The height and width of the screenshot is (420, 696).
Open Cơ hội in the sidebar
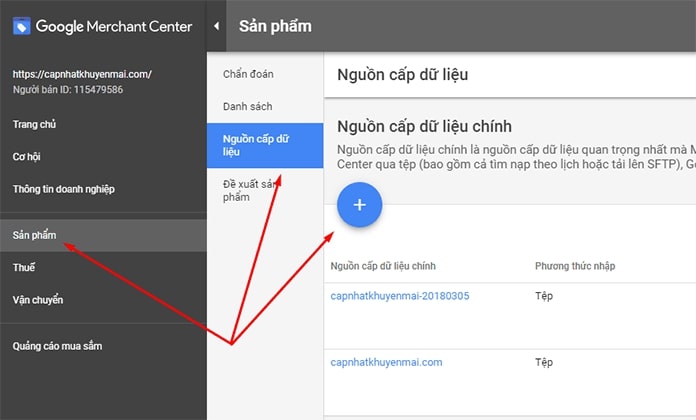27,157
